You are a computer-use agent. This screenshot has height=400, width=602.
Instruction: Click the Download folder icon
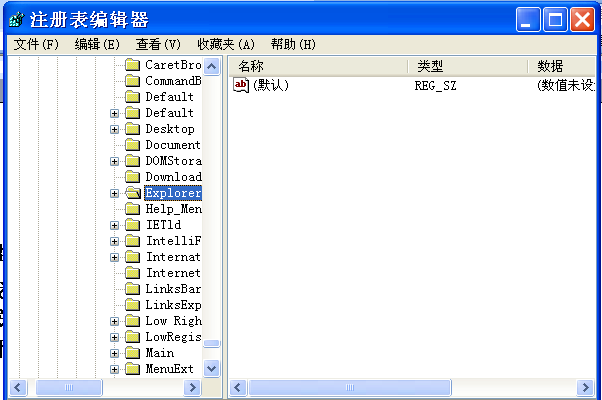(132, 177)
